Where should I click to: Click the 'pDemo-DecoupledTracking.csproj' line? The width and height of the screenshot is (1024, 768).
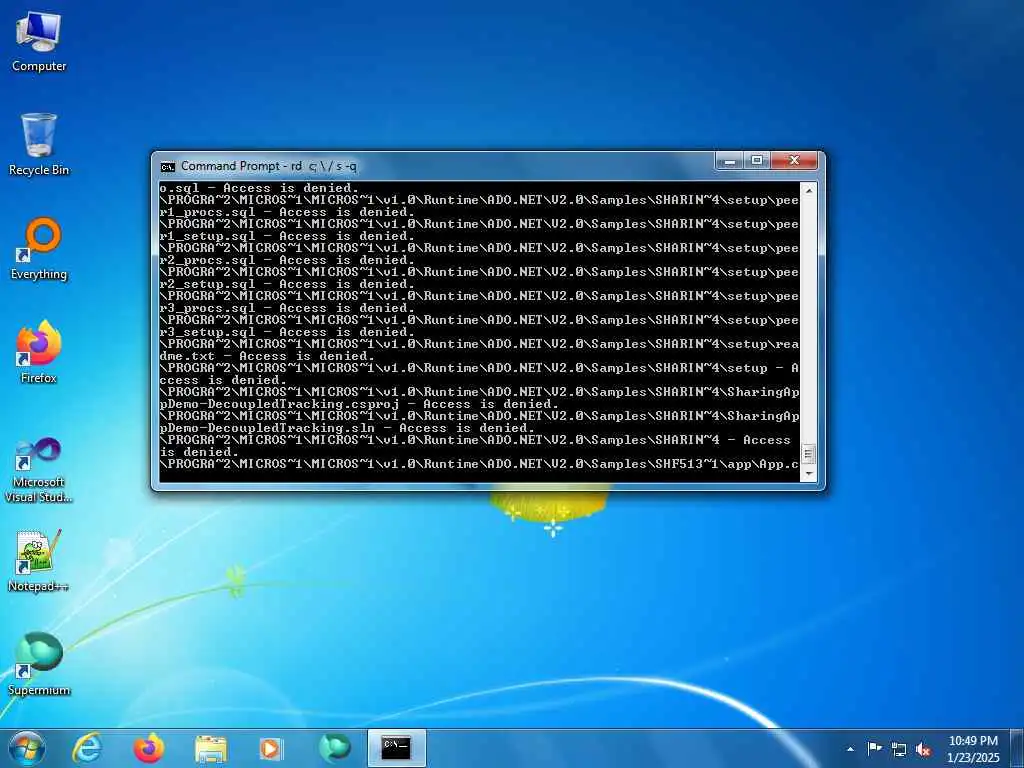coord(359,404)
